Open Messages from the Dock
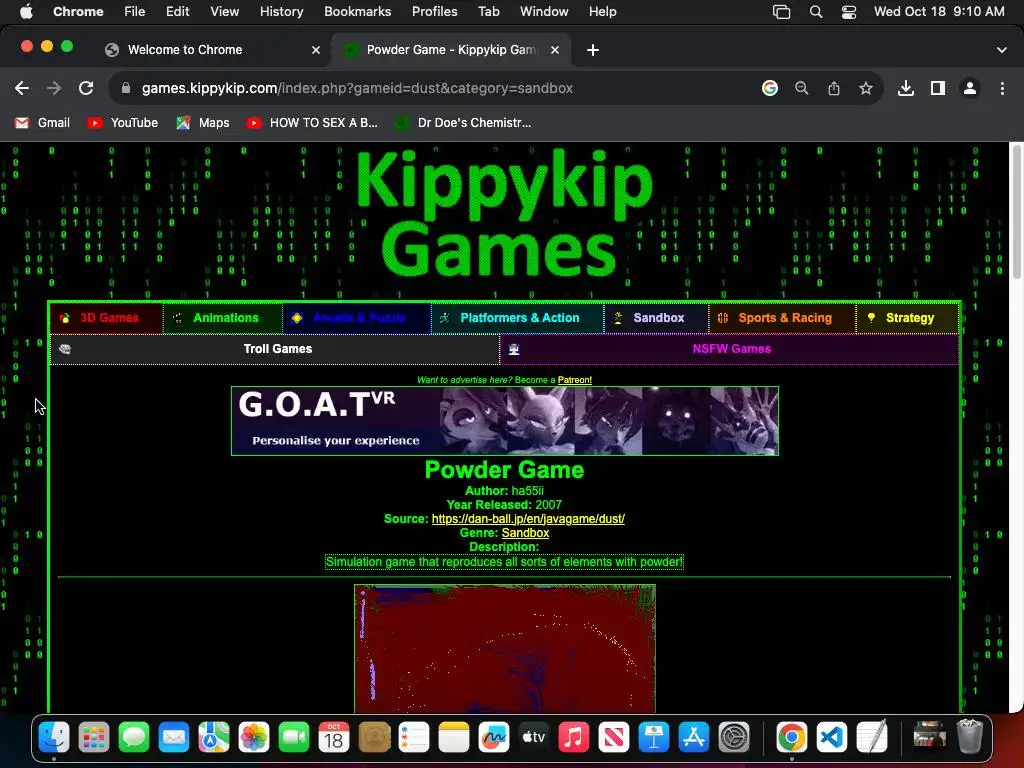The height and width of the screenshot is (768, 1024). coord(134,738)
